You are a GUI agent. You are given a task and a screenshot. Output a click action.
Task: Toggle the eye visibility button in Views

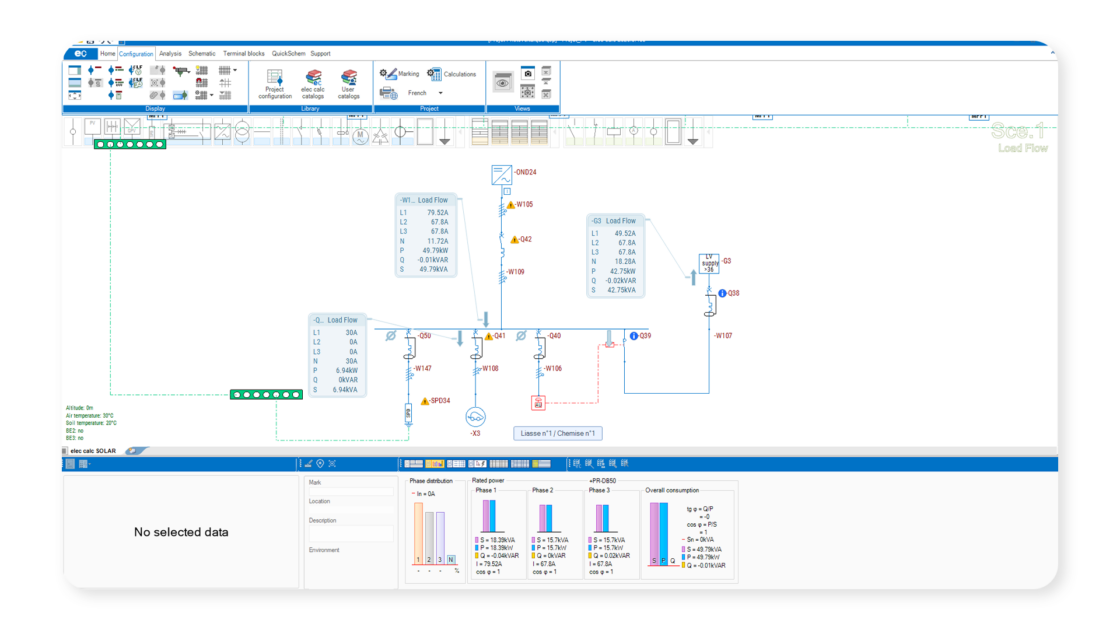tap(503, 84)
